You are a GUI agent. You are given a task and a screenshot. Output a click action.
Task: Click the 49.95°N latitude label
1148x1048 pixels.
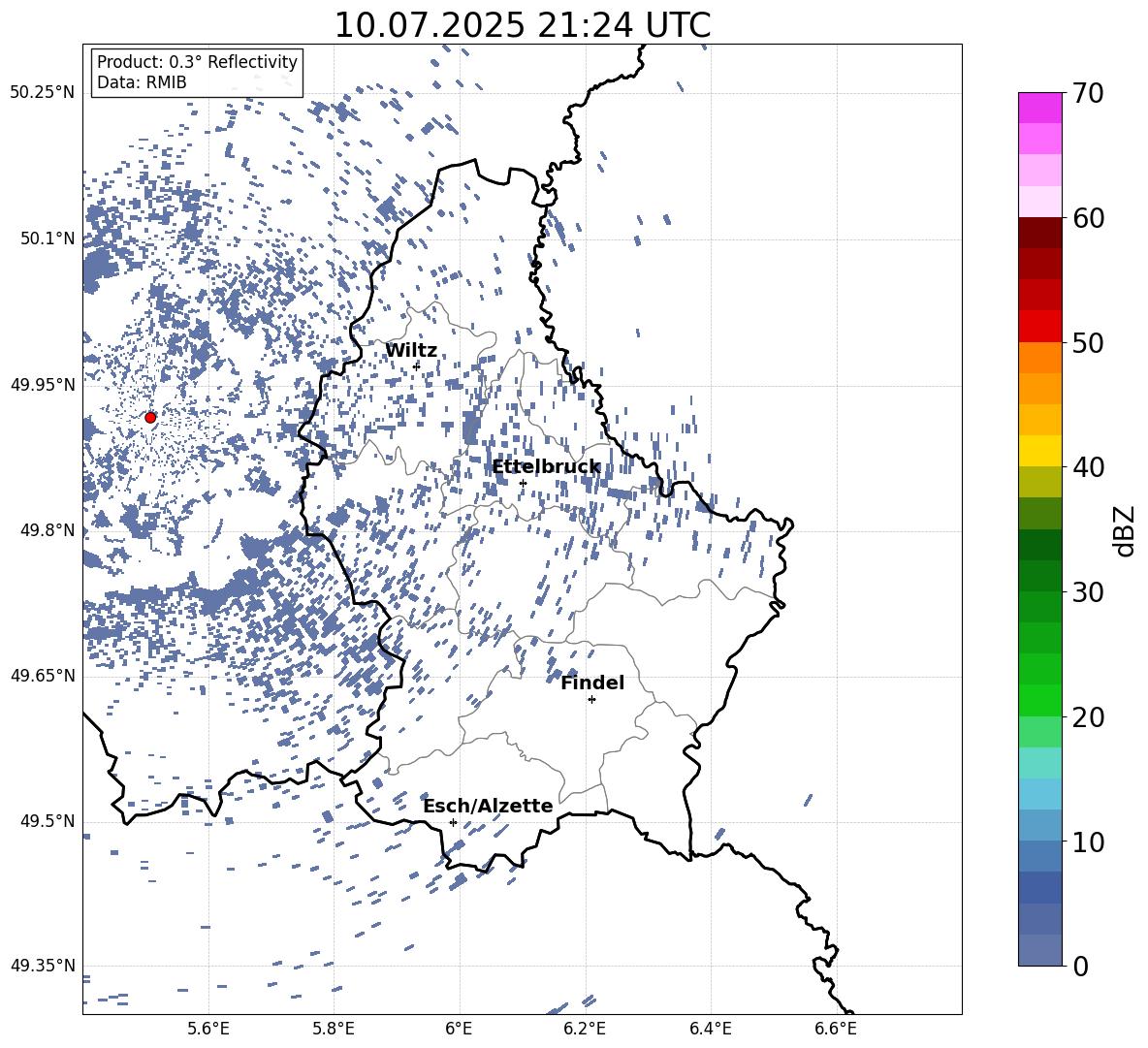(43, 384)
